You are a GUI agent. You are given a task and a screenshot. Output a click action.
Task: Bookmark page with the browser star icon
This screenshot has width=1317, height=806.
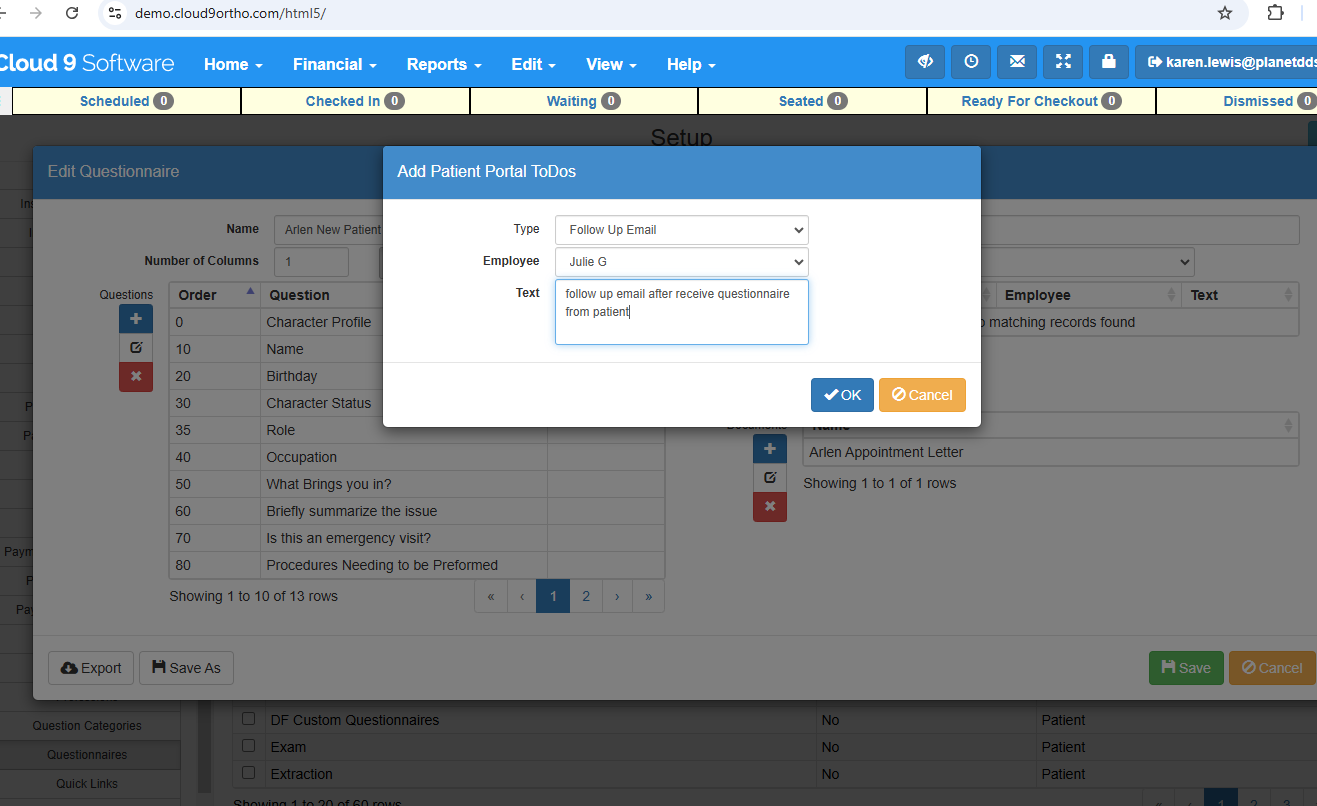[x=1225, y=13]
